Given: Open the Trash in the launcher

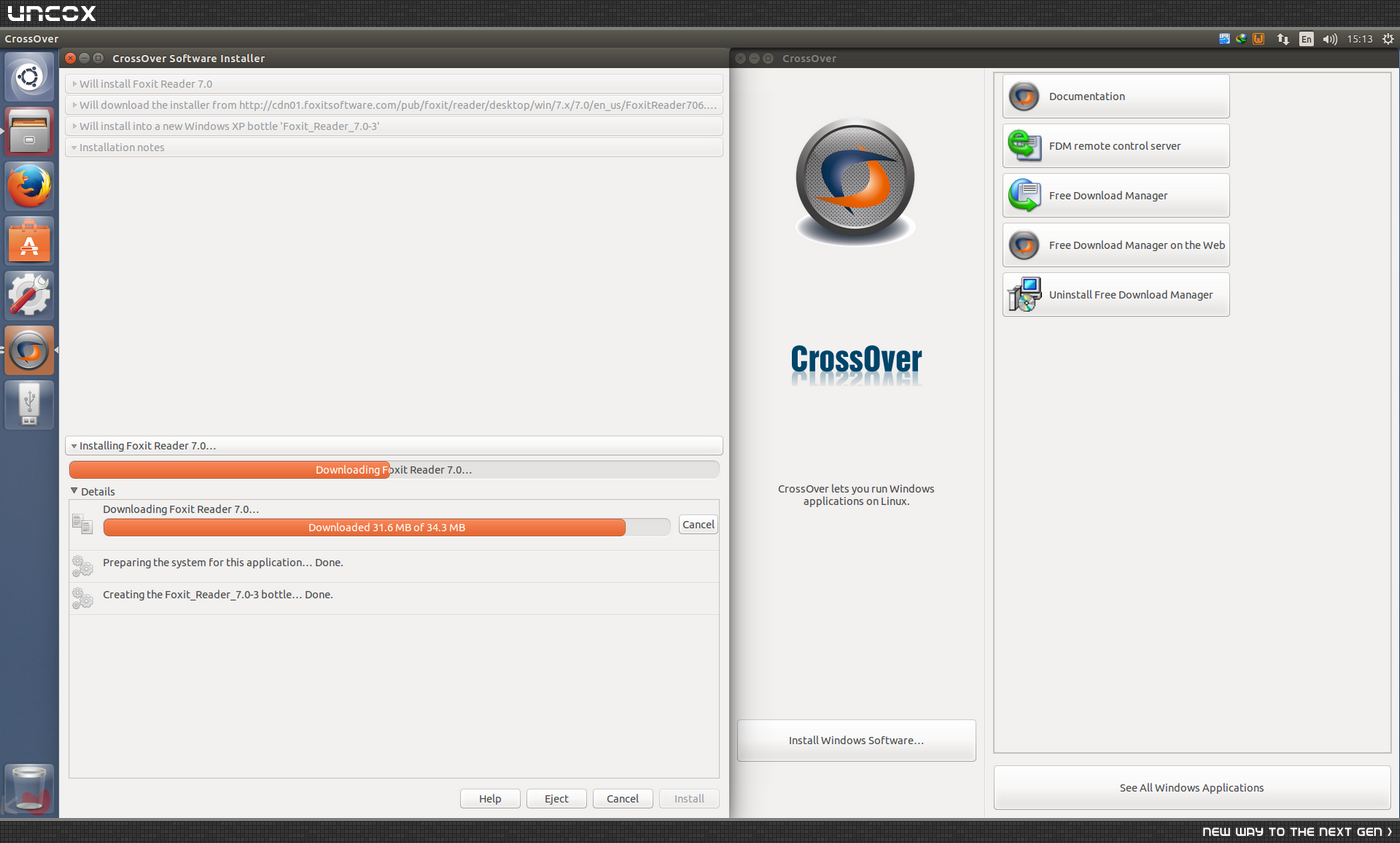Looking at the screenshot, I should coord(29,788).
